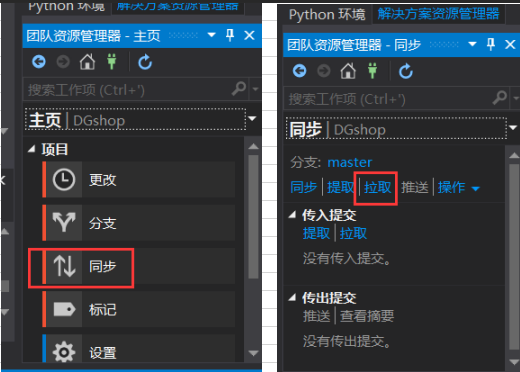Click Refresh icon in left Home panel
The image size is (520, 372).
click(x=145, y=62)
